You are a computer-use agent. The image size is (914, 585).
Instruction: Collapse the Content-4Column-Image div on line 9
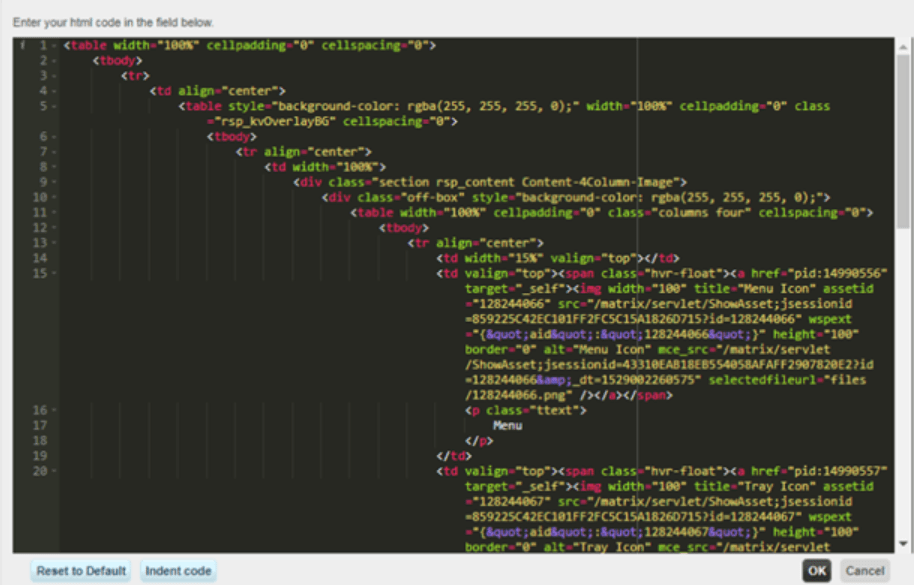point(54,181)
